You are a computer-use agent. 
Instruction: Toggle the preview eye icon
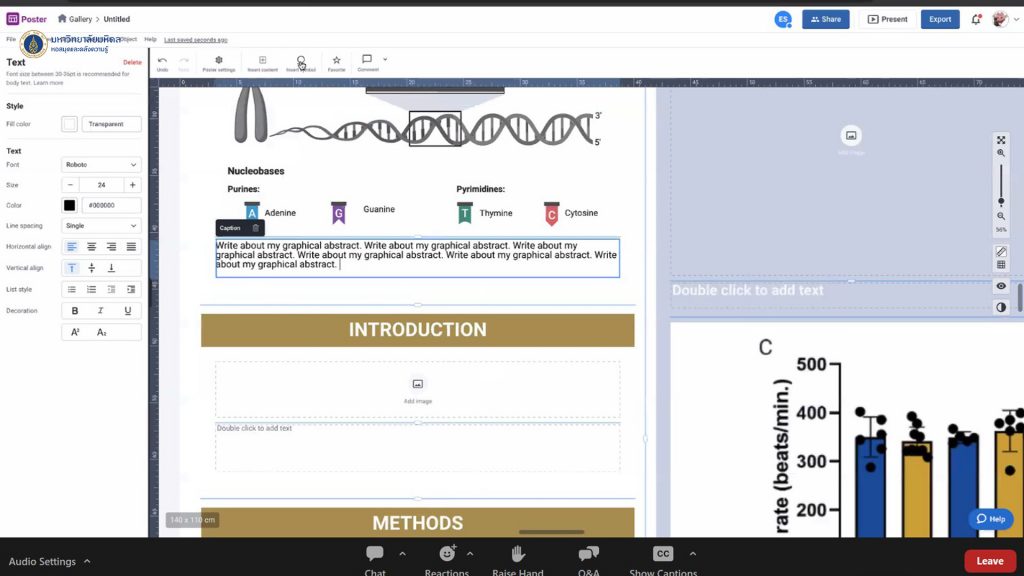point(1001,286)
